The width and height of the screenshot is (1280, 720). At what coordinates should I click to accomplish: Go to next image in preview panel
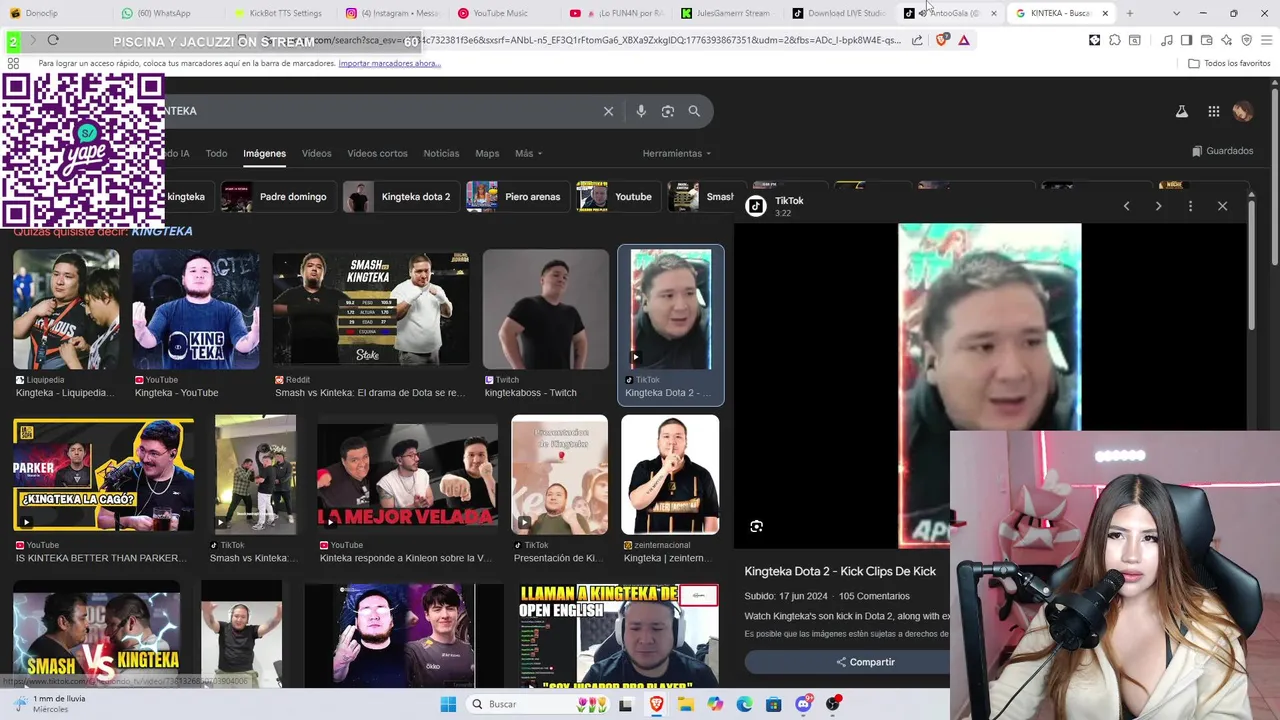coord(1158,206)
